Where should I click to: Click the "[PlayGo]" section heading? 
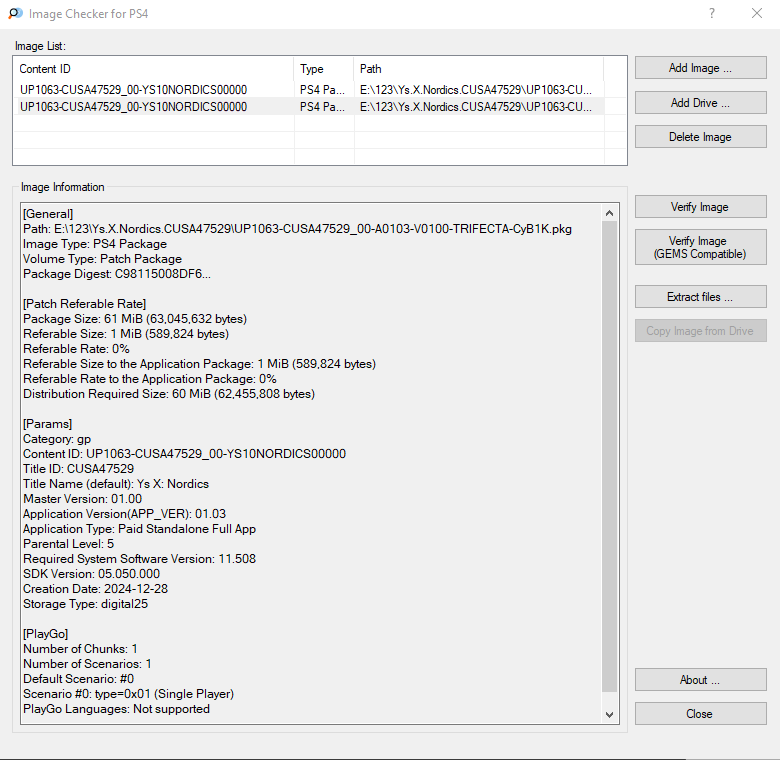pyautogui.click(x=46, y=633)
